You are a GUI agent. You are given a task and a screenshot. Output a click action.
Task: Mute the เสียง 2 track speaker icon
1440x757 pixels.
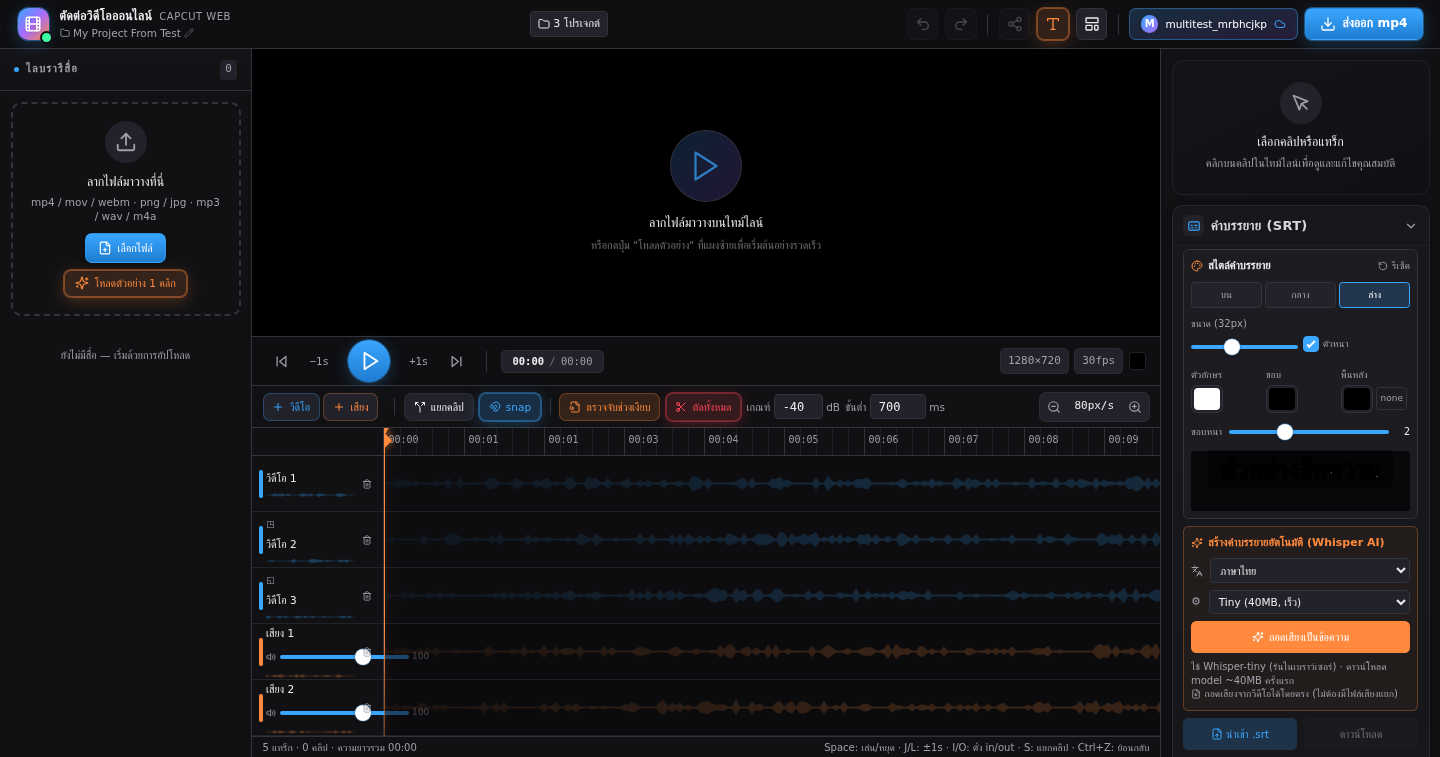(x=271, y=713)
